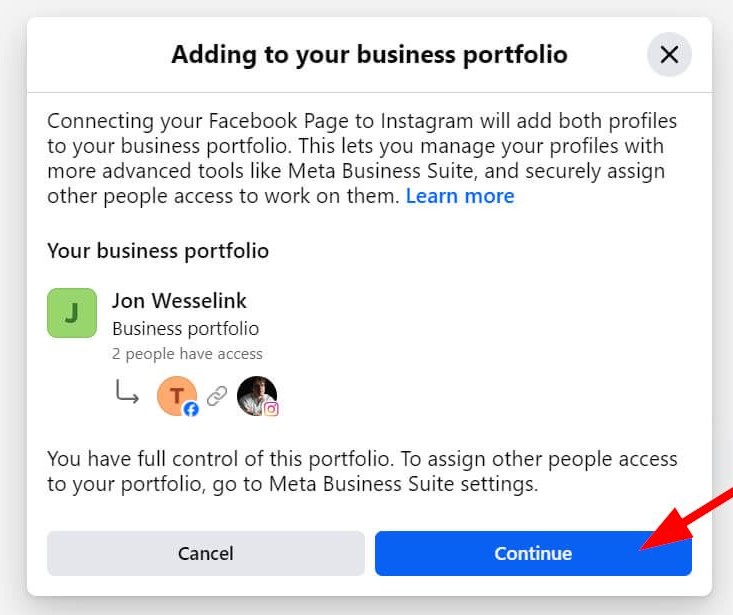Open the Learn more link

[x=460, y=196]
